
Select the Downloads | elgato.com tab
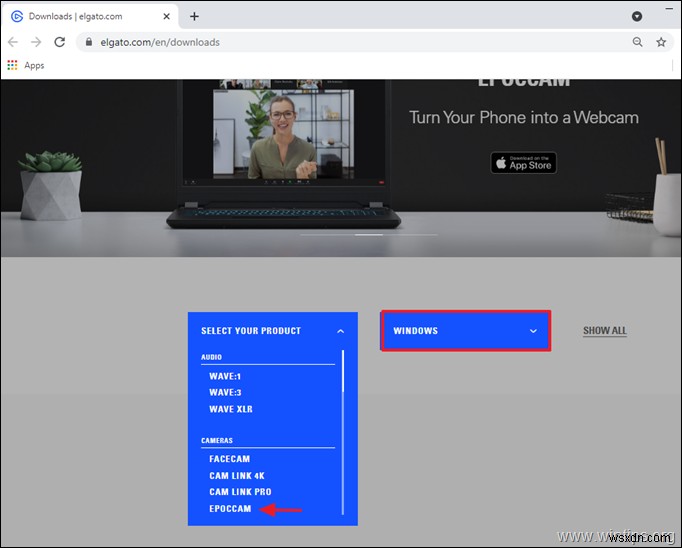[x=89, y=17]
